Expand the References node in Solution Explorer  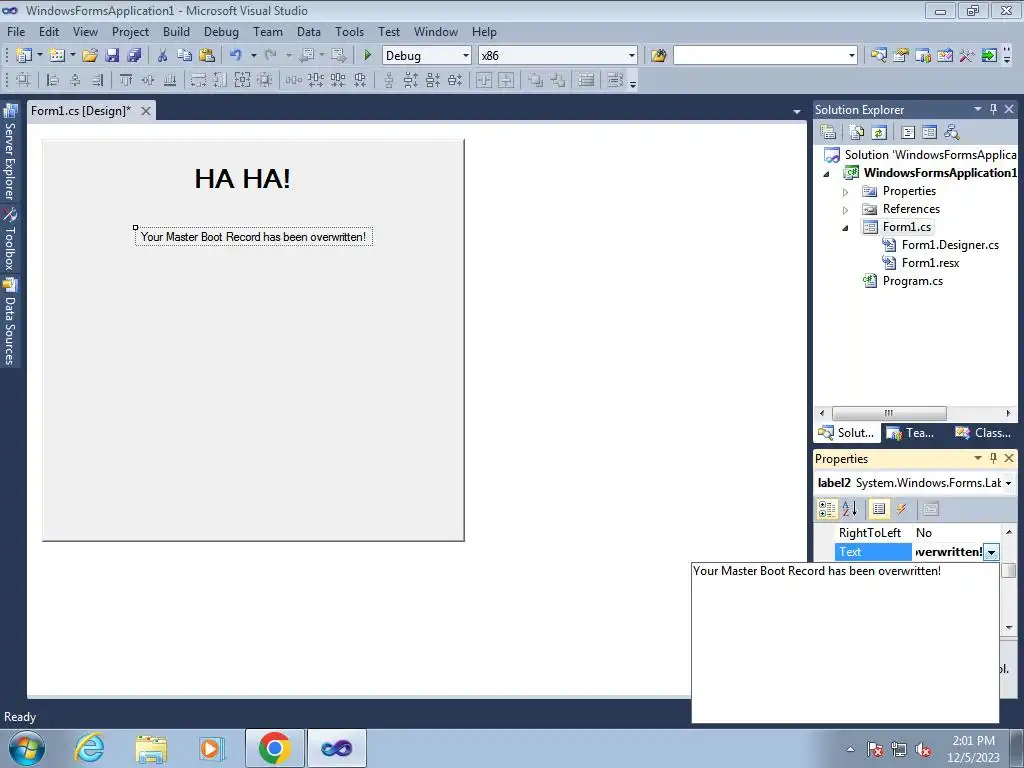point(845,210)
